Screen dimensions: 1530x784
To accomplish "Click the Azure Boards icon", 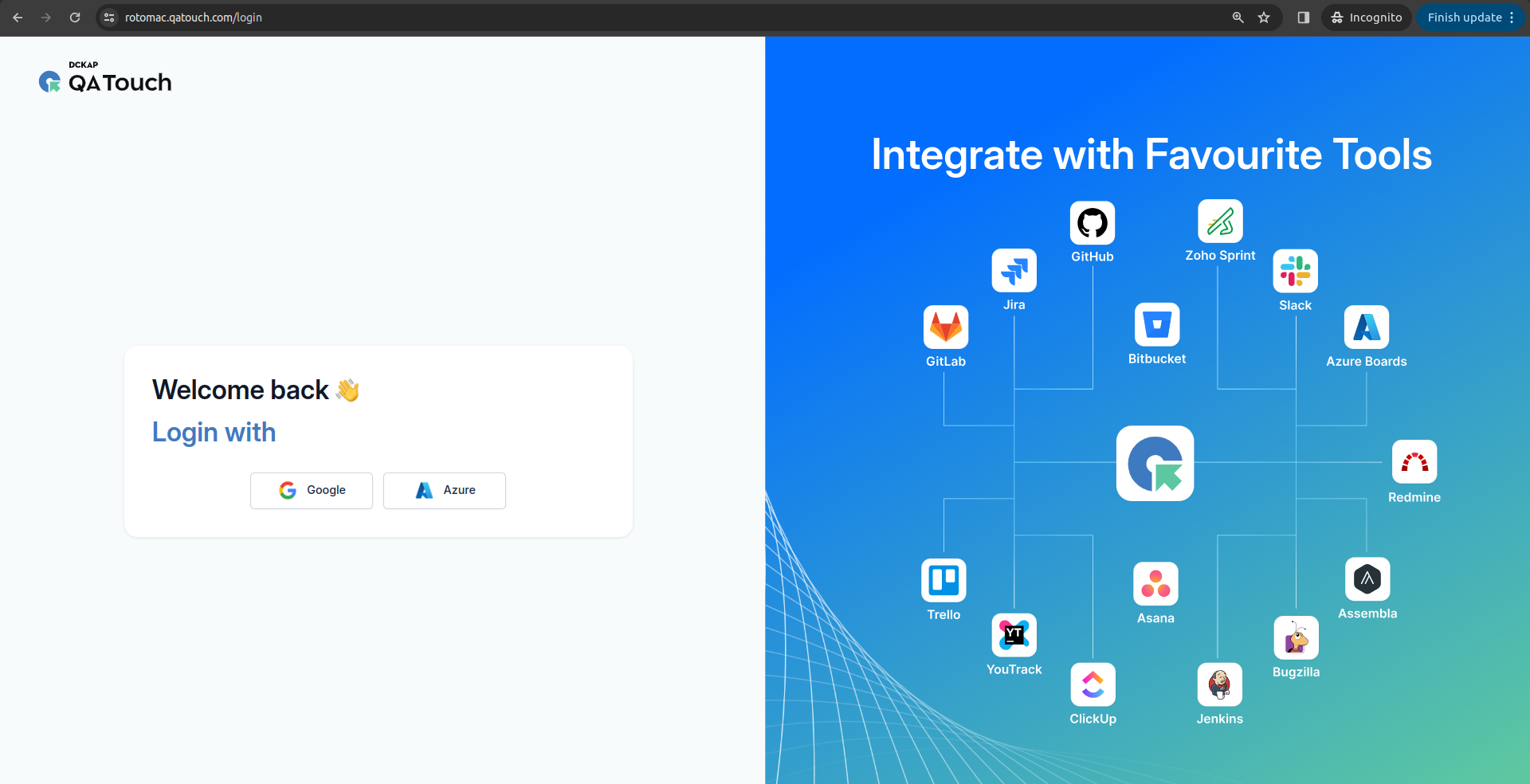I will point(1367,327).
